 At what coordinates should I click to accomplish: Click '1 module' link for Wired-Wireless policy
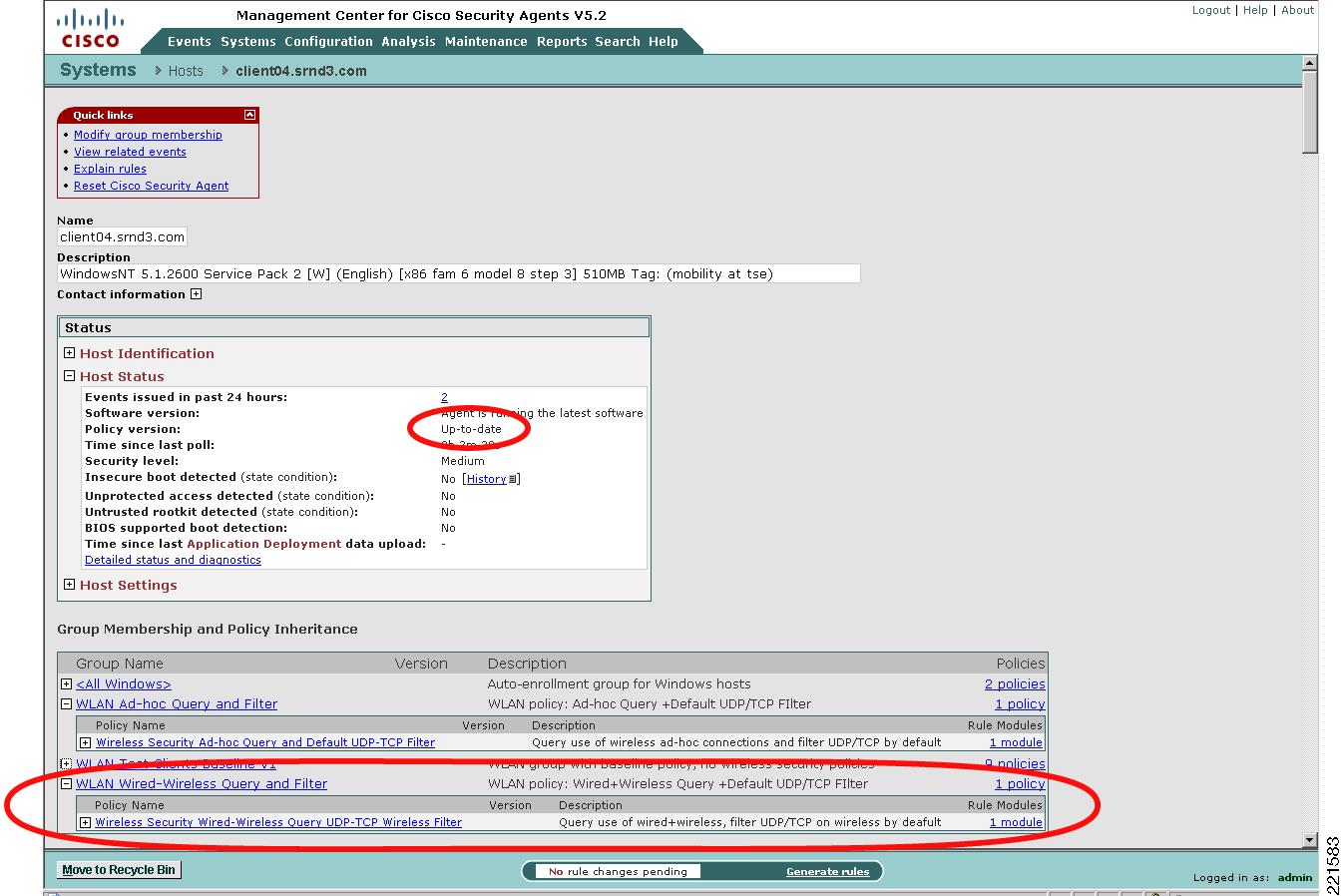coord(1016,823)
